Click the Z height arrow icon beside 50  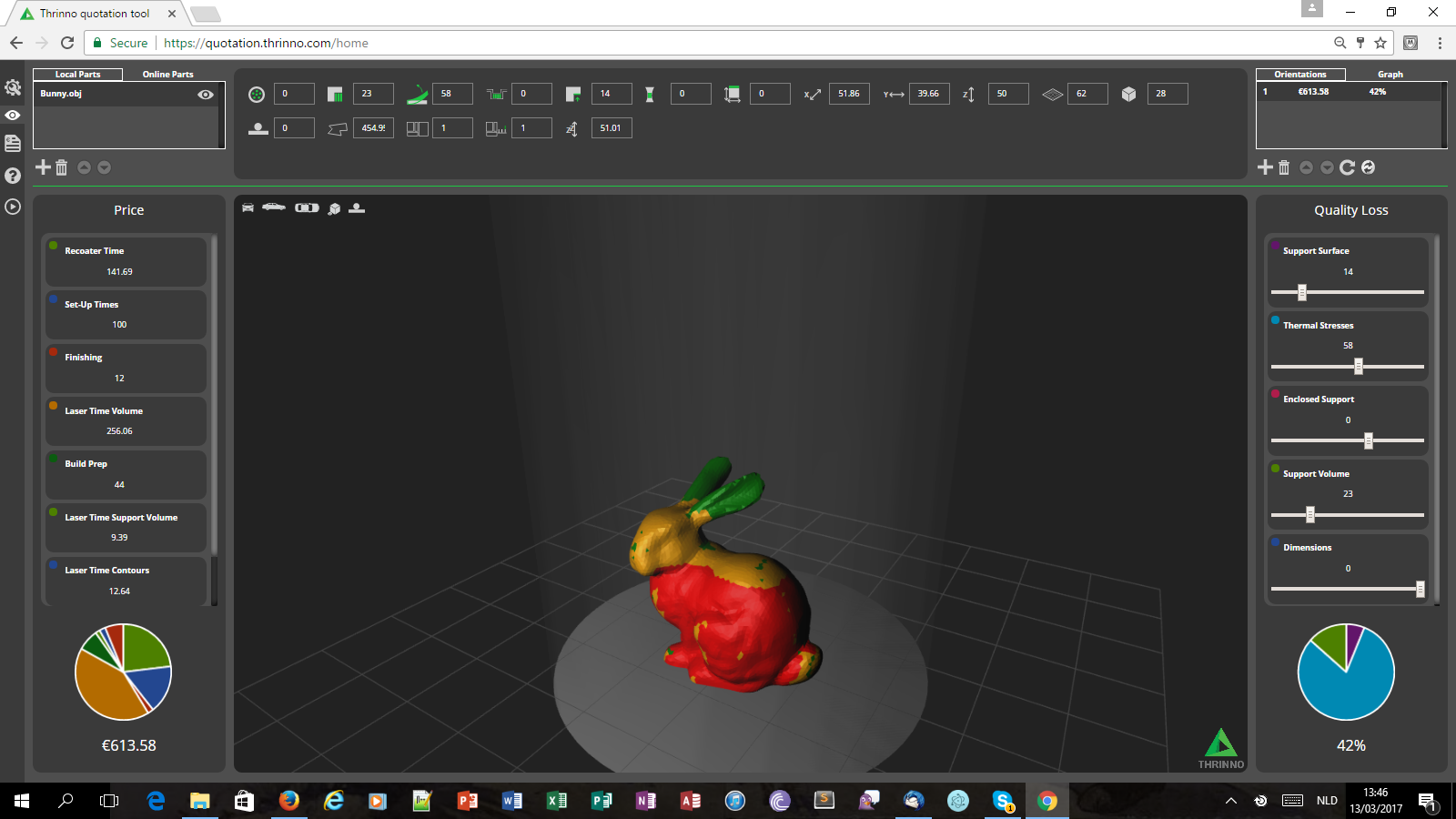click(x=969, y=95)
